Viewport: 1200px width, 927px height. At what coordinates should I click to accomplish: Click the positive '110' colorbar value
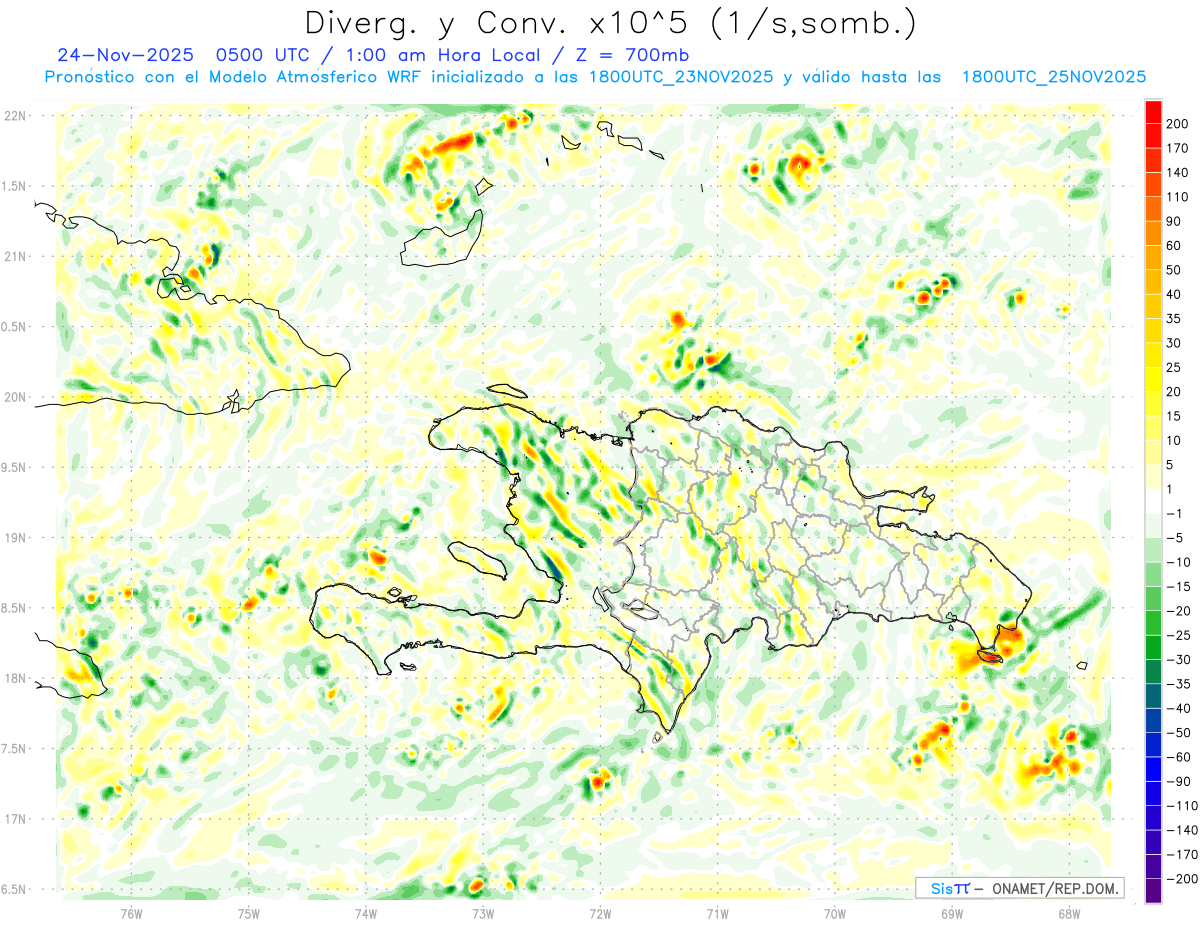click(1178, 197)
